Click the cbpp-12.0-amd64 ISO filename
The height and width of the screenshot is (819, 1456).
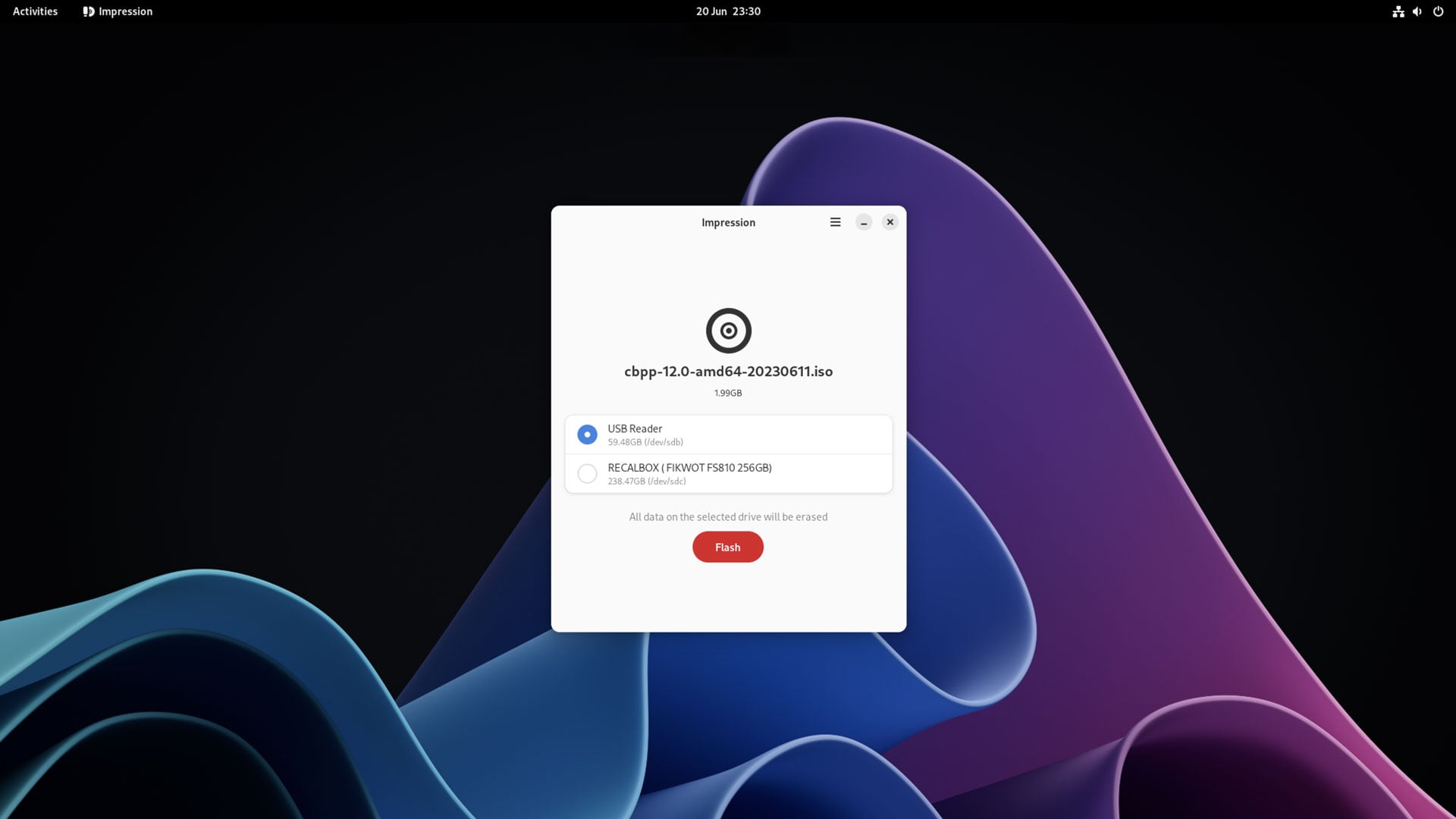pos(728,372)
